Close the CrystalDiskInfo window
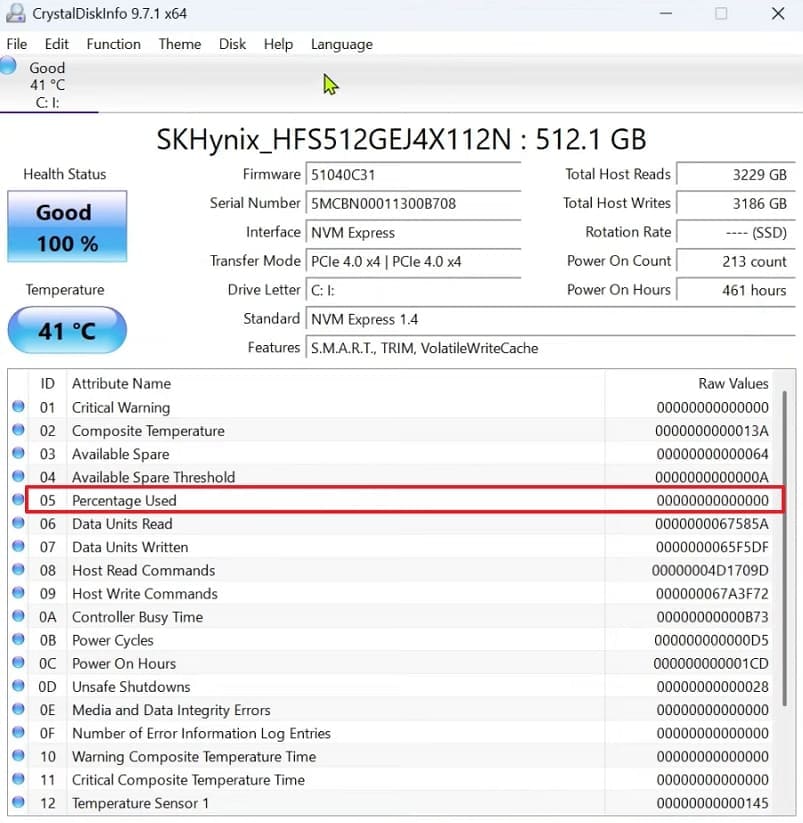803x823 pixels. [778, 13]
